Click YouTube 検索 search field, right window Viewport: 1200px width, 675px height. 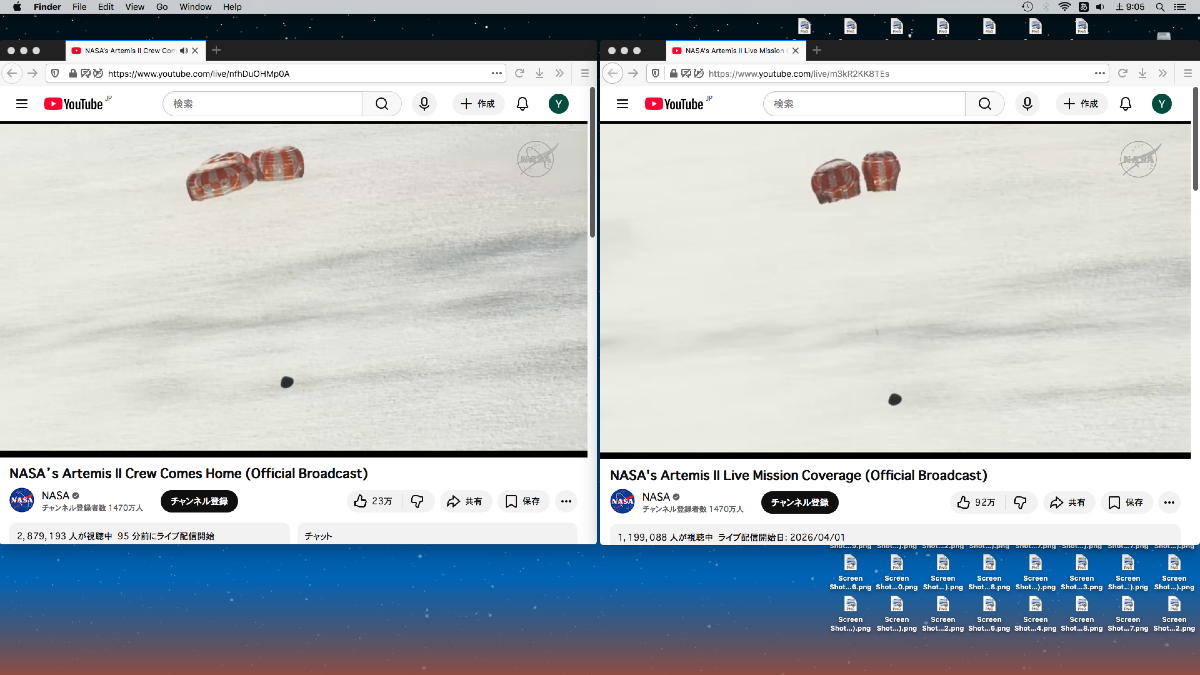click(864, 104)
